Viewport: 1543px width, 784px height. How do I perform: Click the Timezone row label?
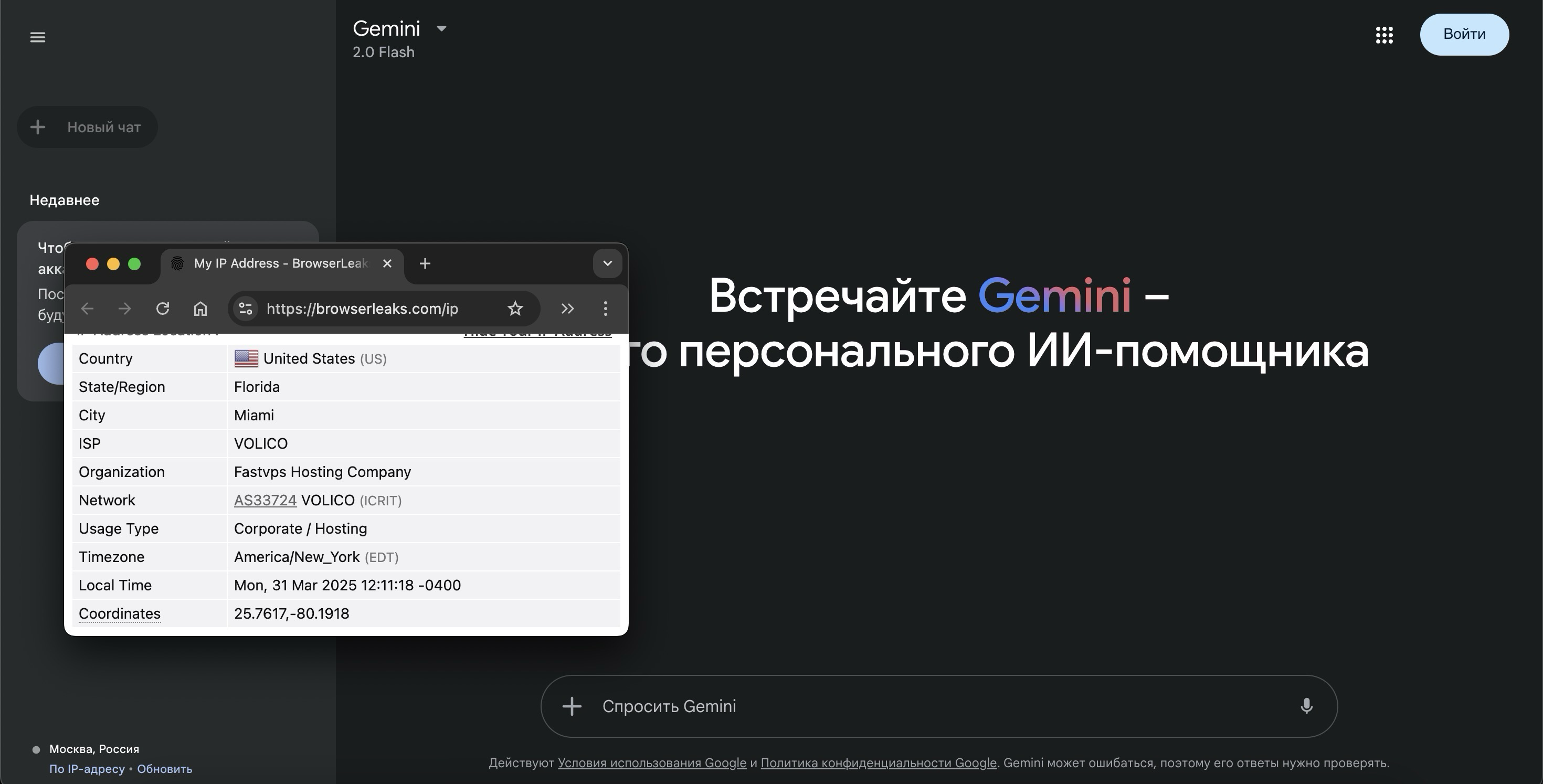(x=111, y=557)
